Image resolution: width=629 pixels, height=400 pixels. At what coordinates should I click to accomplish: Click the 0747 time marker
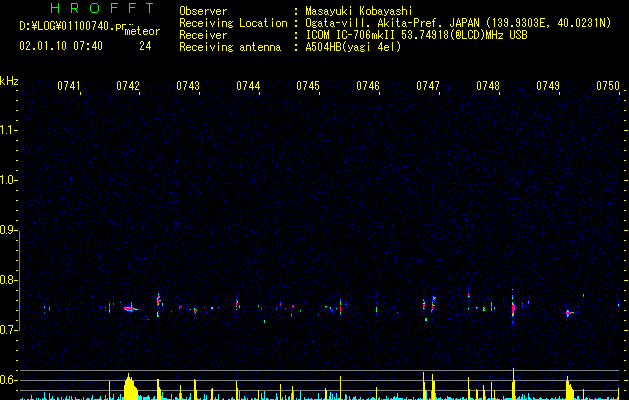pyautogui.click(x=428, y=86)
